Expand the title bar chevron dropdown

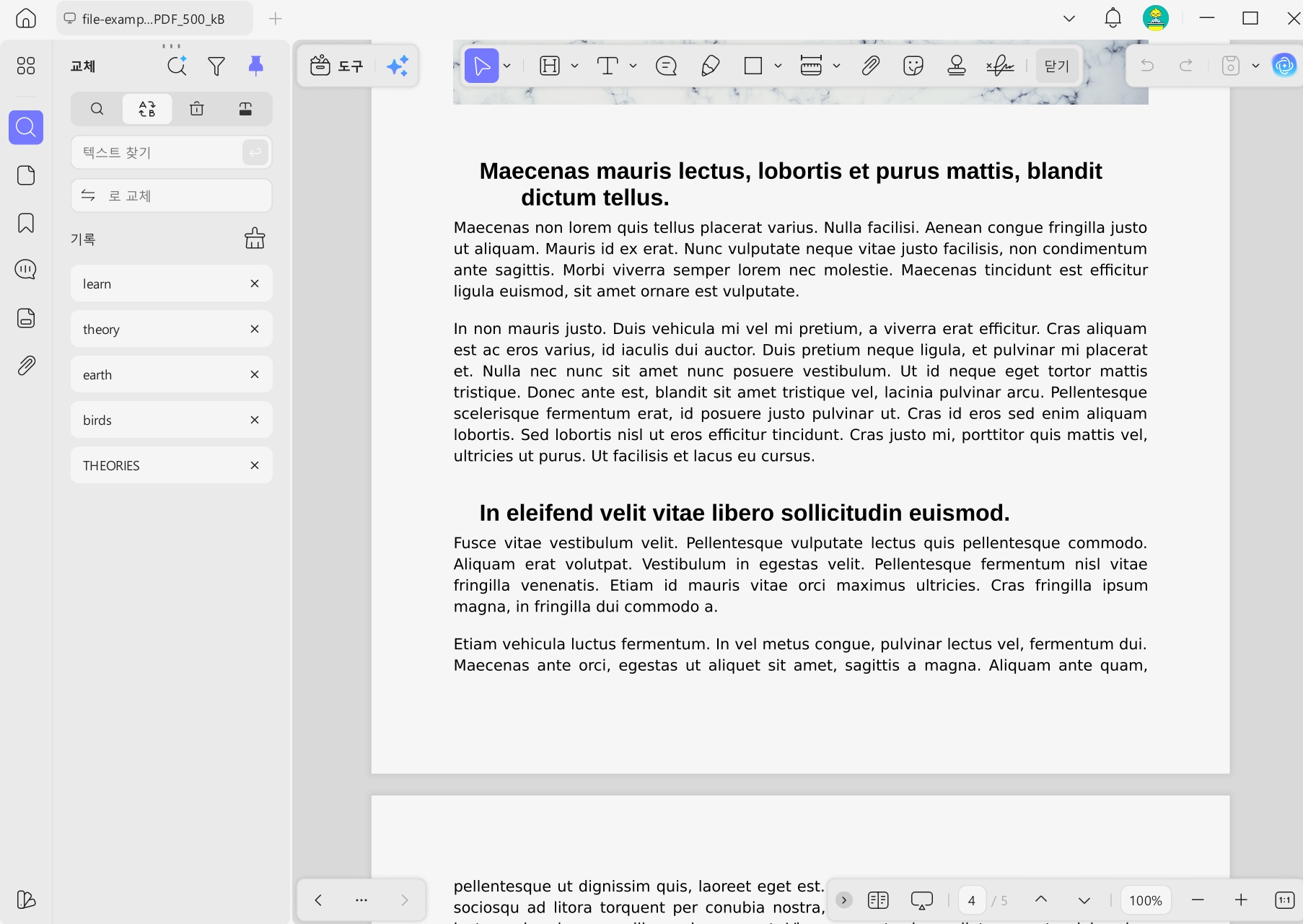tap(1069, 19)
